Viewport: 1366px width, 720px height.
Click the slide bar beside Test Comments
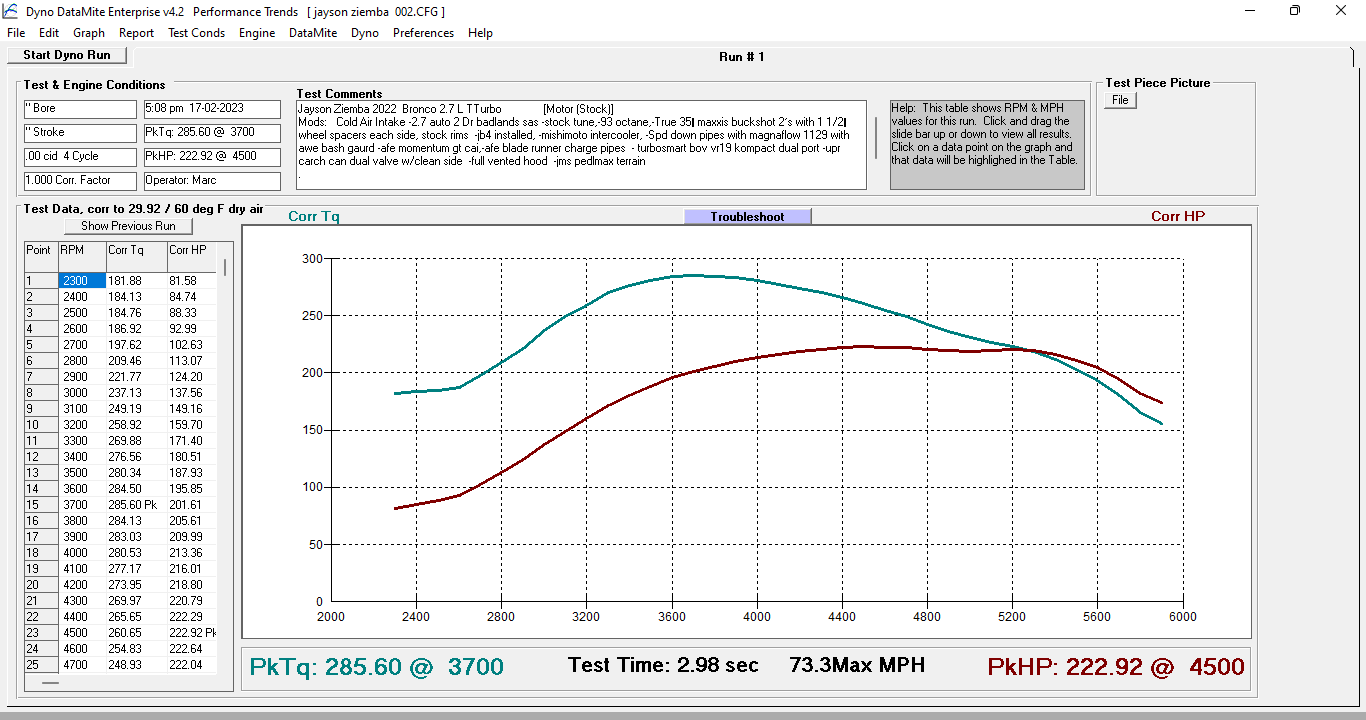pyautogui.click(x=877, y=138)
